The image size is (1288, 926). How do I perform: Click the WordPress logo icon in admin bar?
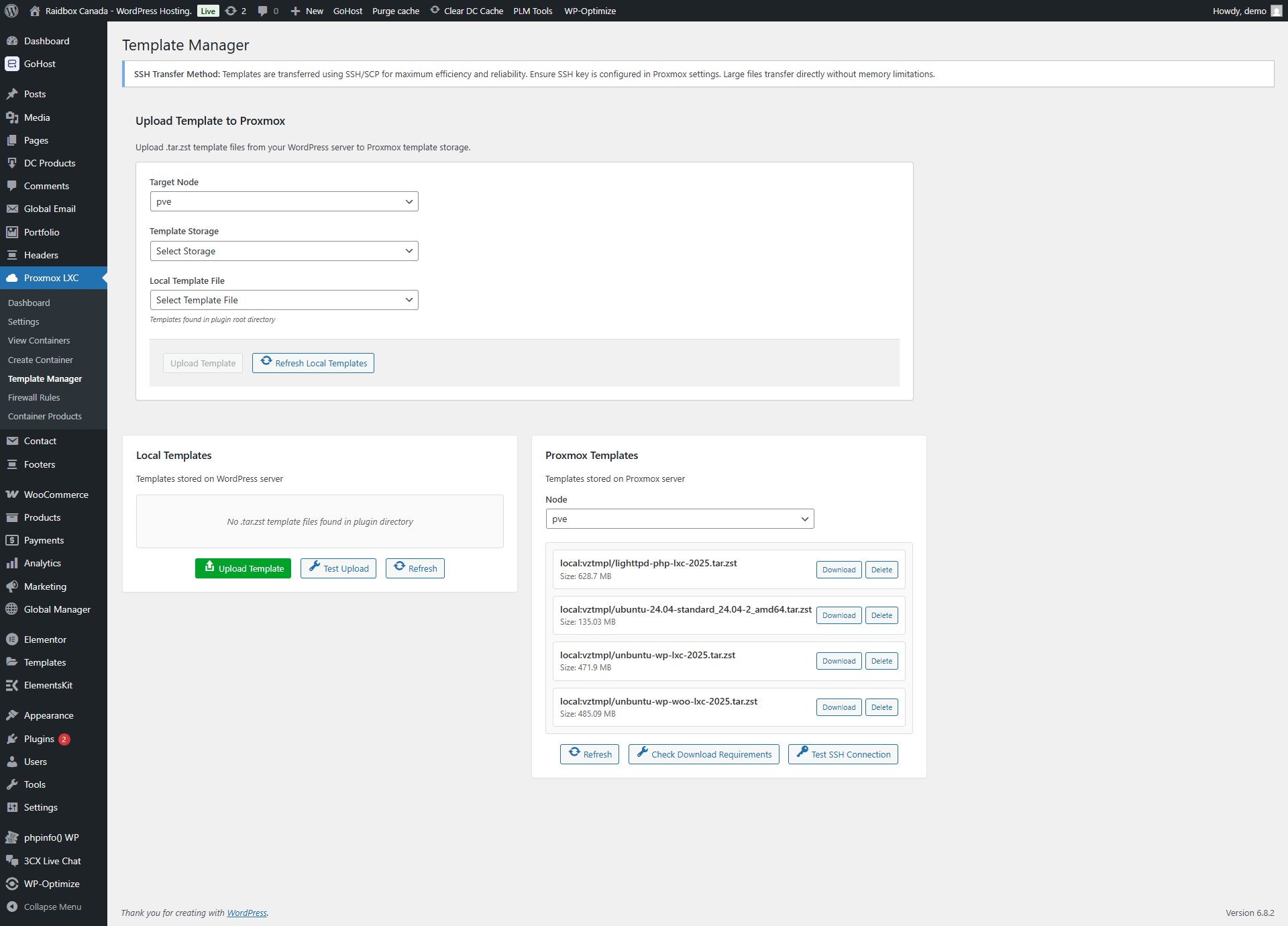[11, 11]
